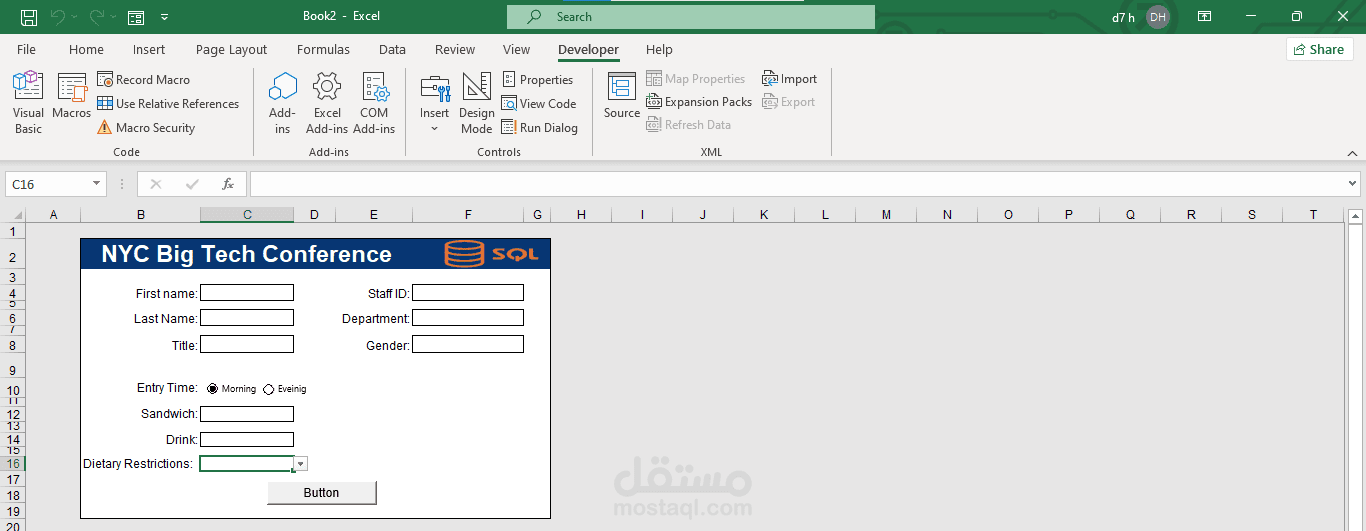The width and height of the screenshot is (1366, 531).
Task: Switch to the Review tab
Action: tap(455, 49)
